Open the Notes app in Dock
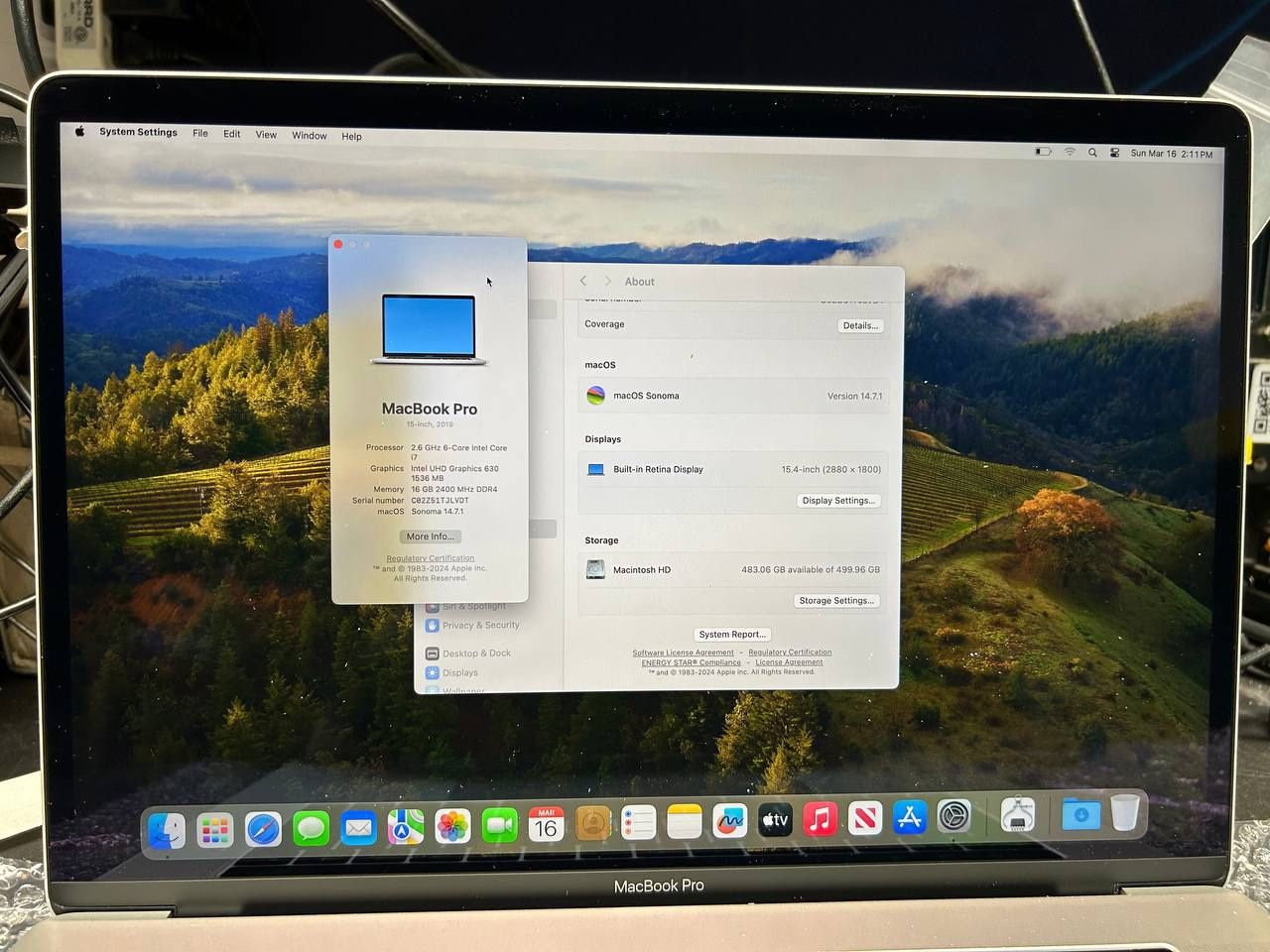 [684, 821]
